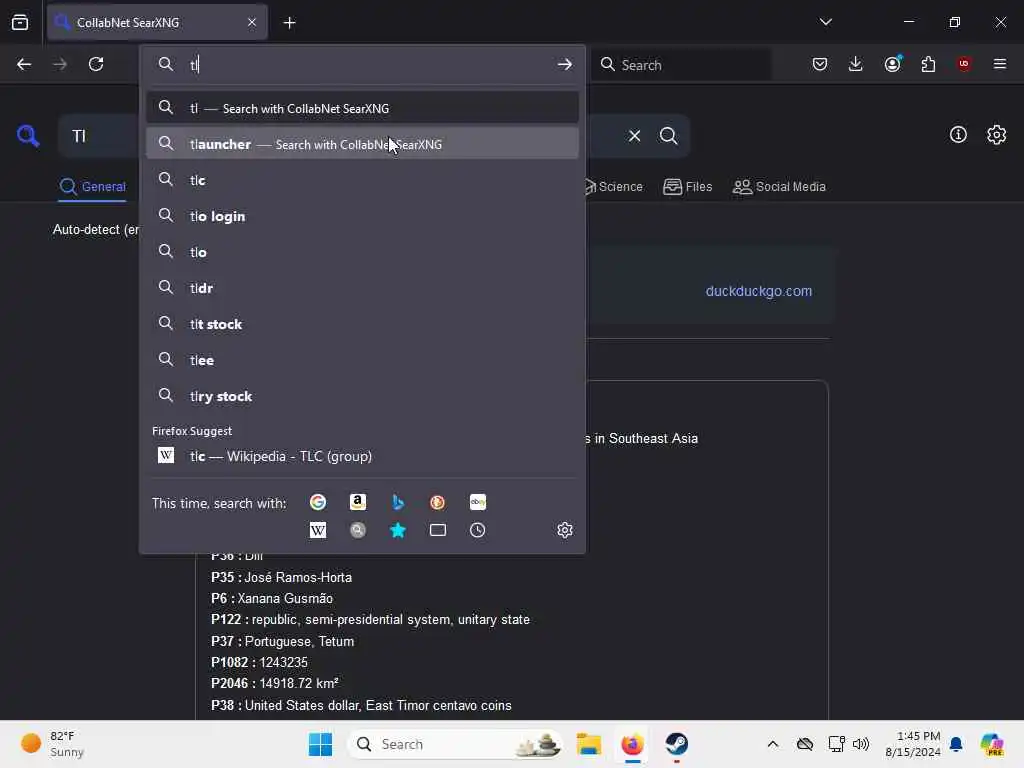The image size is (1024, 768).
Task: Search this time with Wikipedia
Action: pyautogui.click(x=318, y=530)
